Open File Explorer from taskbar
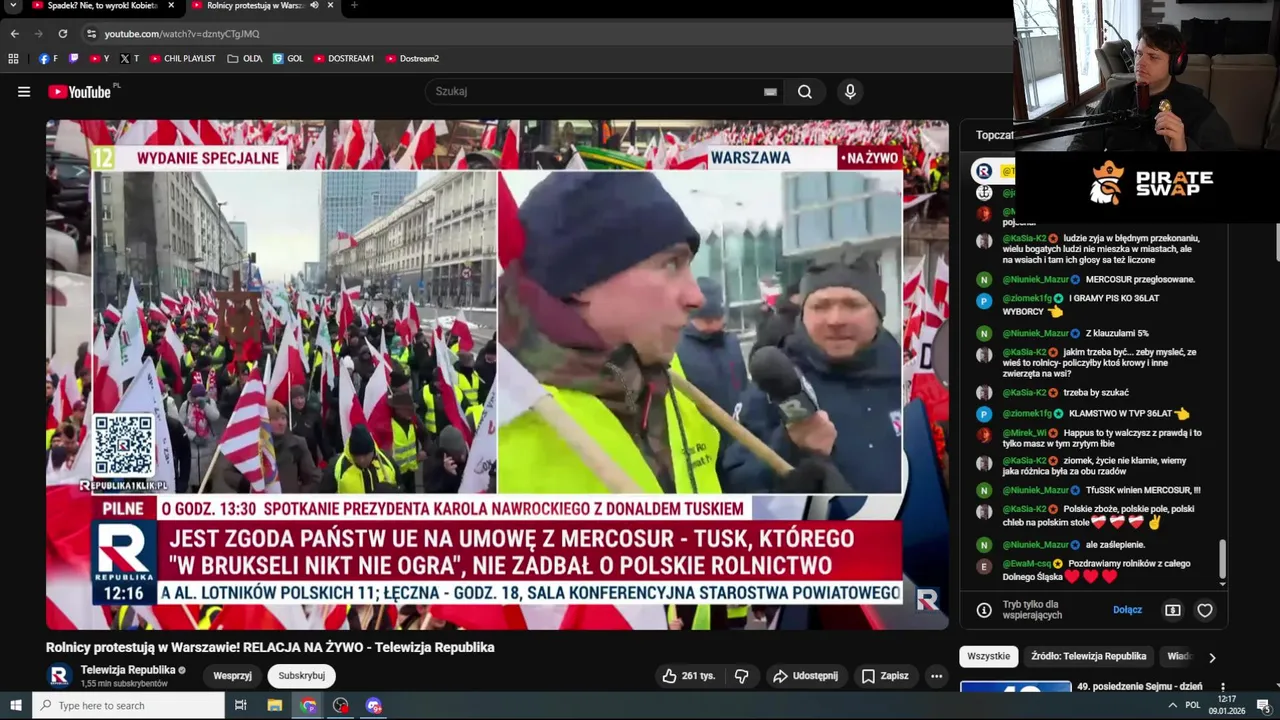The image size is (1280, 720). (274, 705)
